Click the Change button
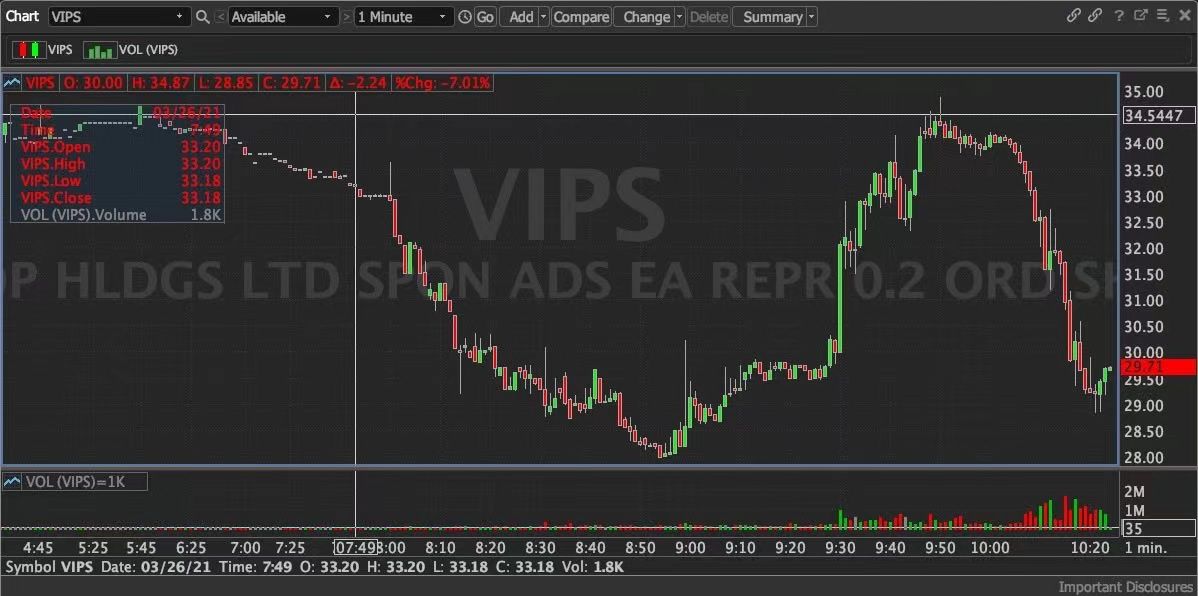This screenshot has width=1198, height=596. [644, 17]
